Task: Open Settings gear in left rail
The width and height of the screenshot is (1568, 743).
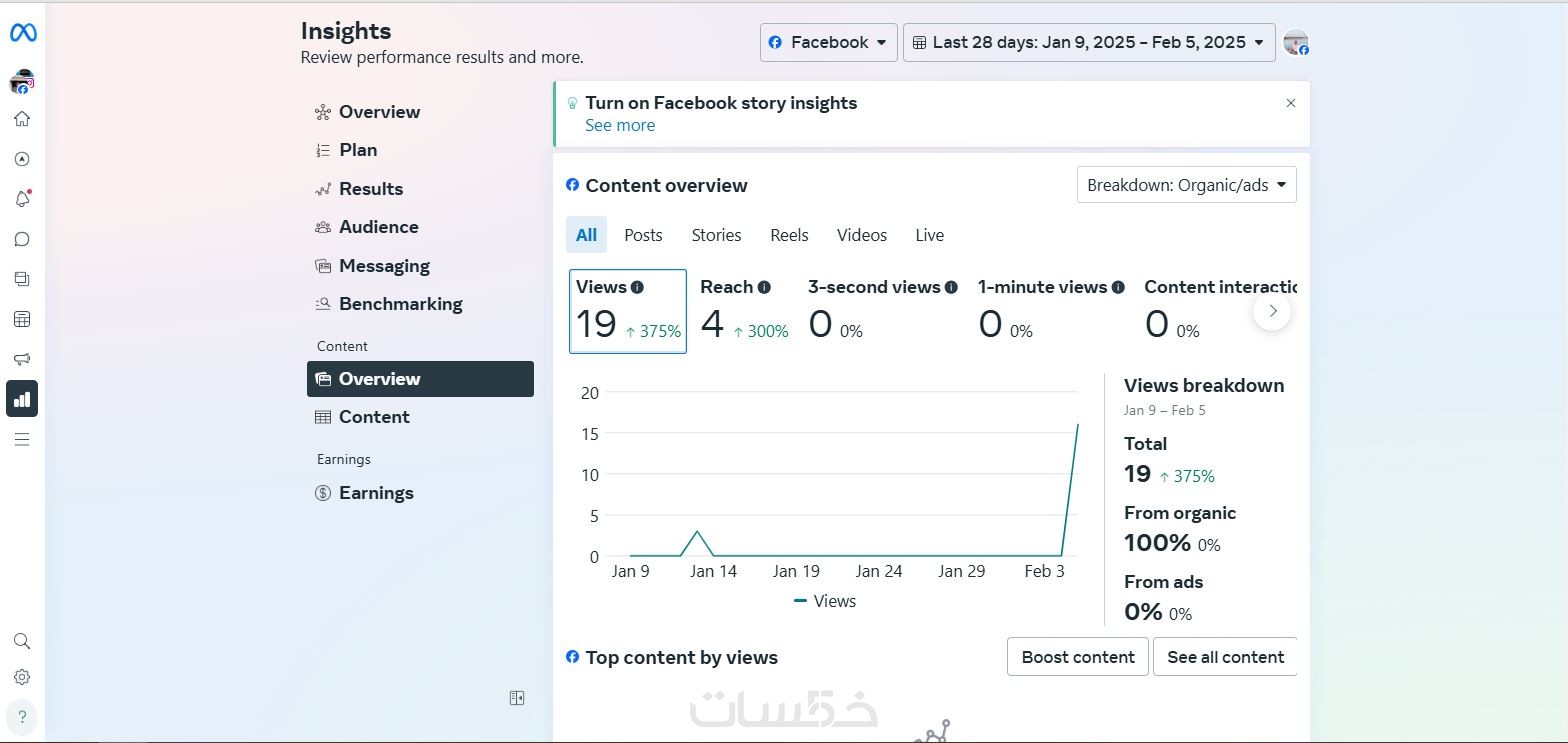Action: click(x=22, y=677)
